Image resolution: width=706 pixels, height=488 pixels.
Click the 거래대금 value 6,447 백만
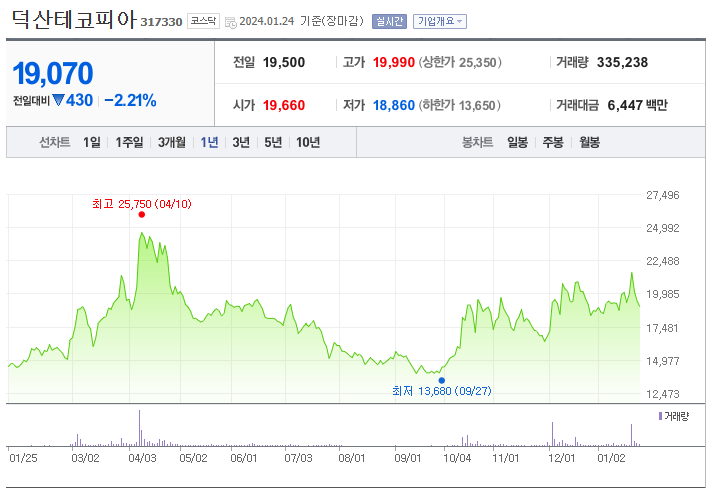[637, 105]
